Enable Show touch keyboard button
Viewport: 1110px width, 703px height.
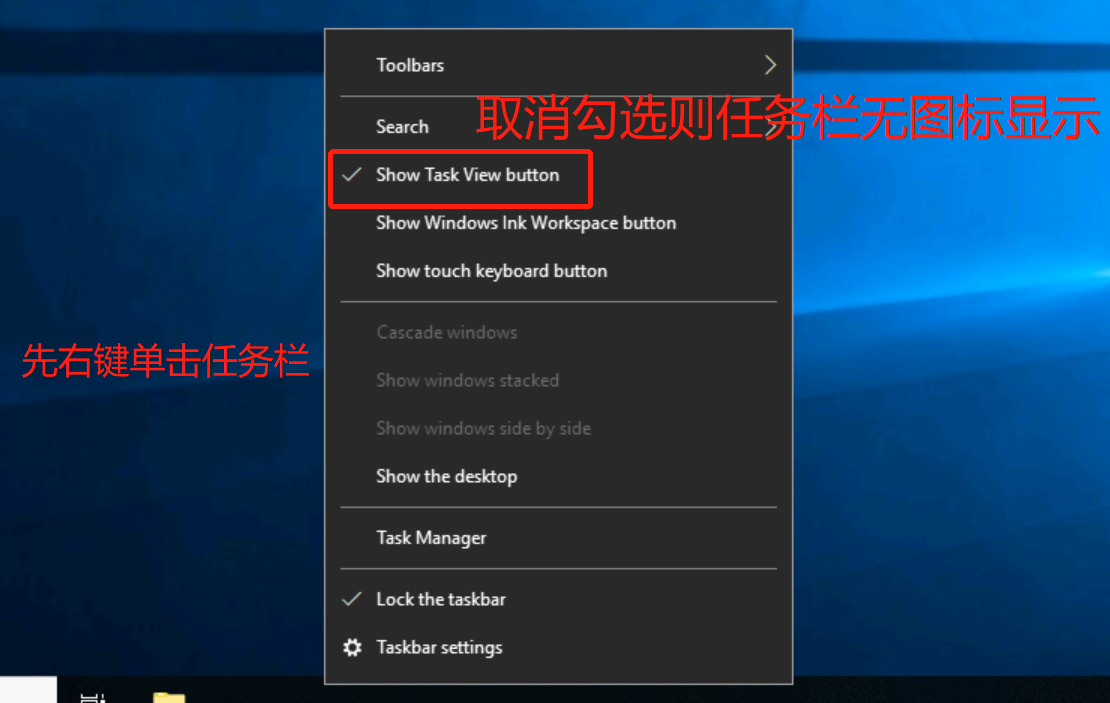(x=491, y=271)
